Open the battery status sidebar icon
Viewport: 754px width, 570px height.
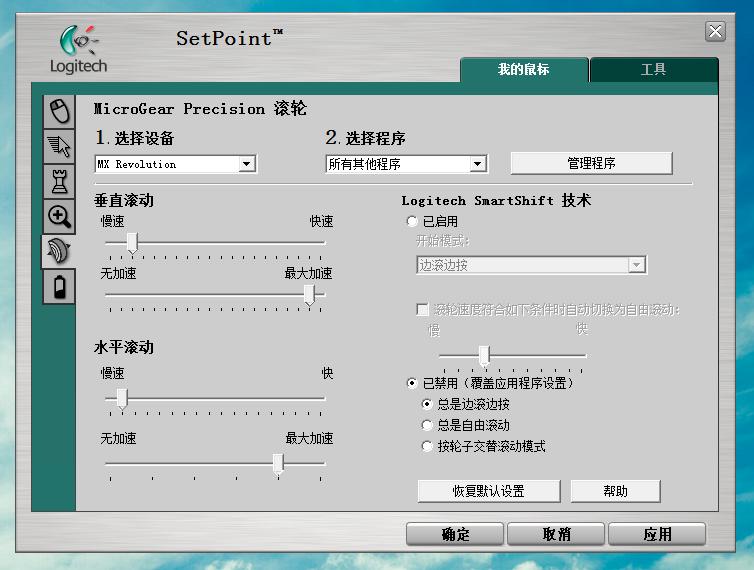pos(60,287)
